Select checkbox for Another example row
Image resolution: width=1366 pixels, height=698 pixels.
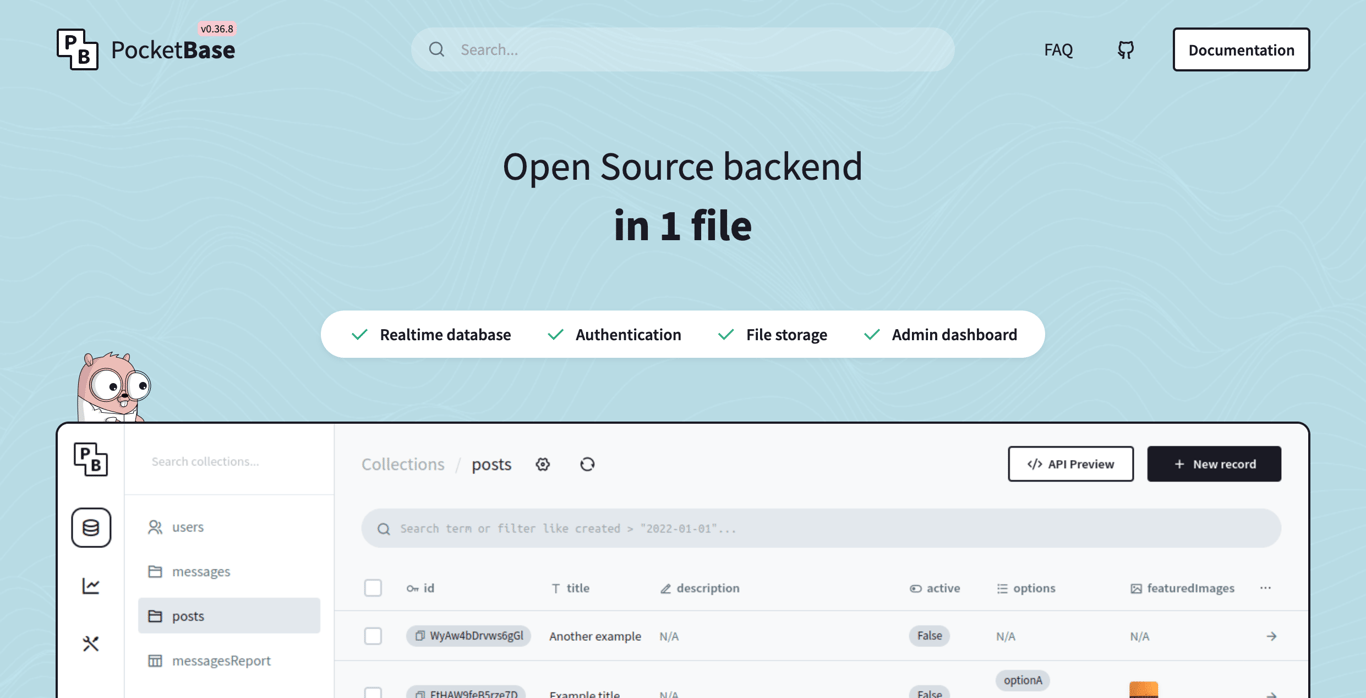click(x=373, y=636)
